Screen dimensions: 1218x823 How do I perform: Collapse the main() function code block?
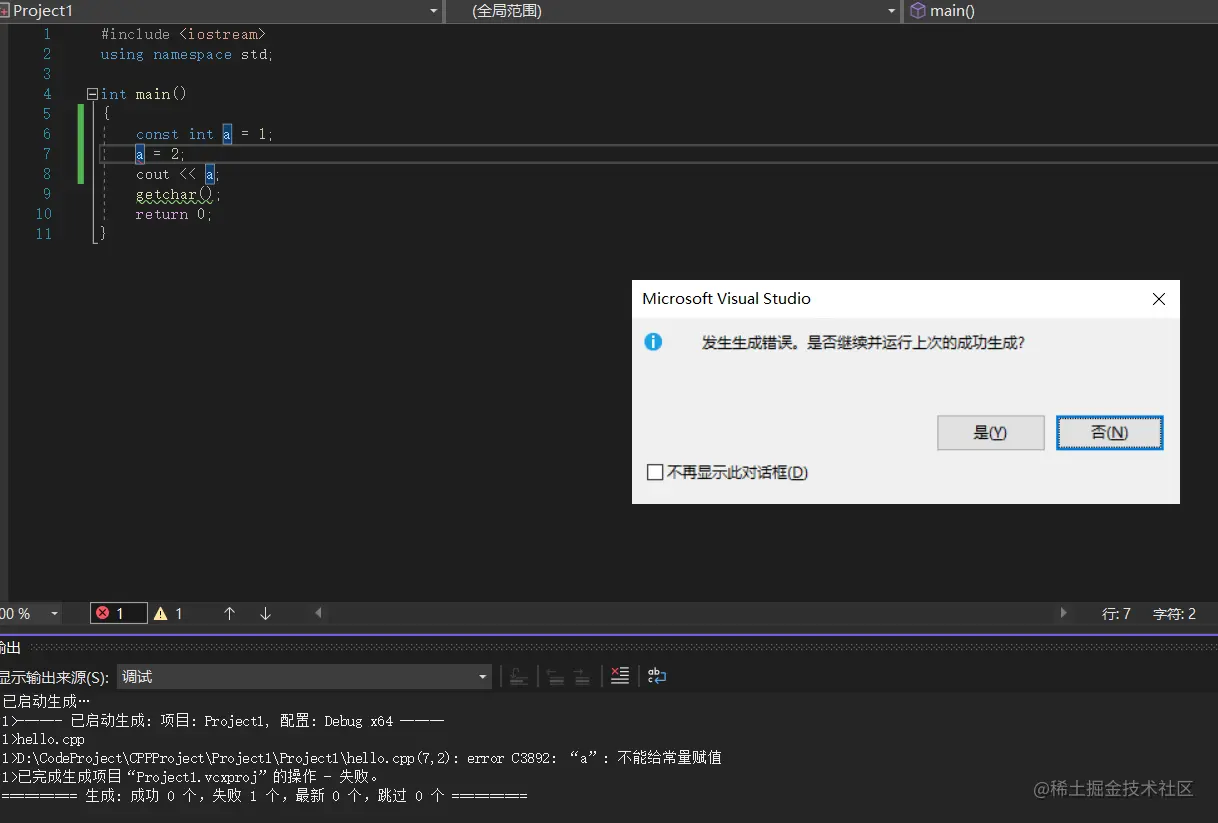[92, 94]
